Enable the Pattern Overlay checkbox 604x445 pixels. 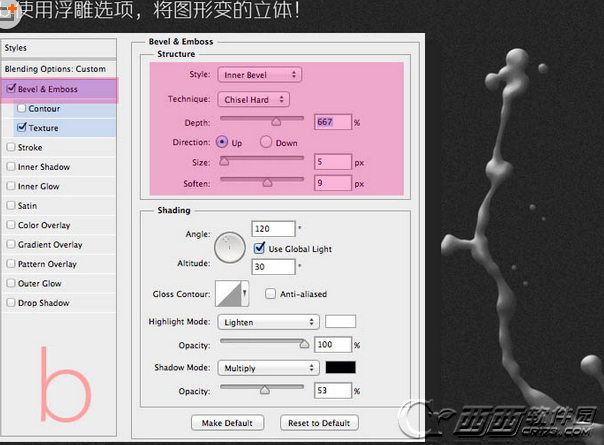[x=11, y=264]
